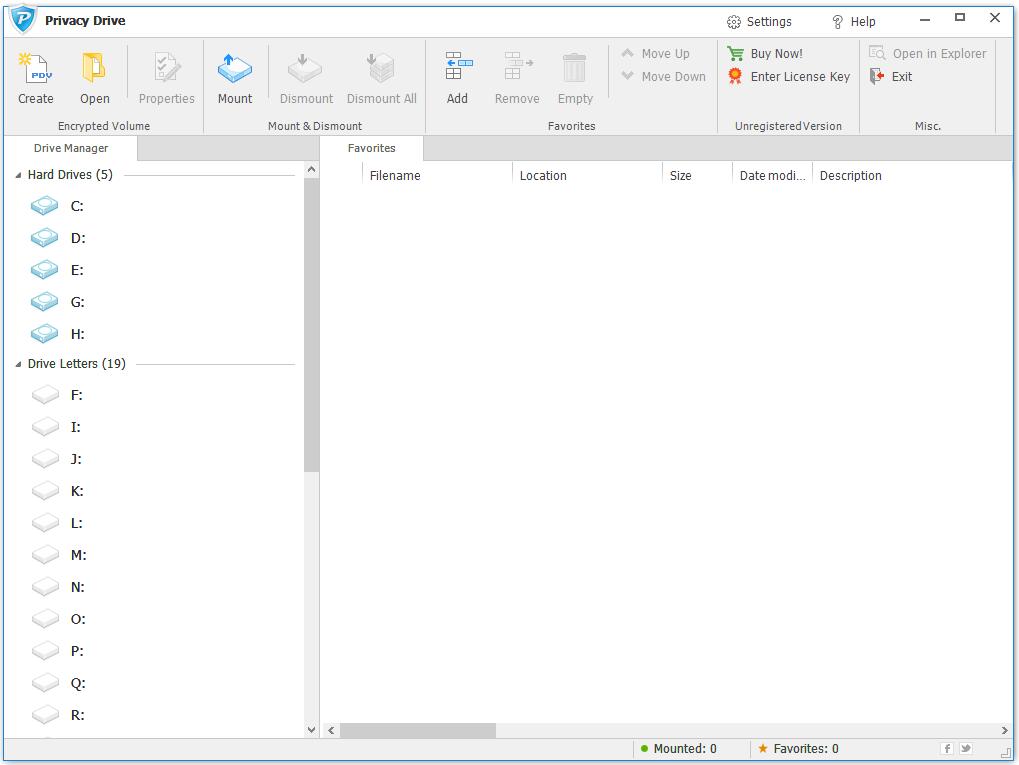Click the drive list vertical scrollbar thumb
Image resolution: width=1019 pixels, height=765 pixels.
coord(311,324)
